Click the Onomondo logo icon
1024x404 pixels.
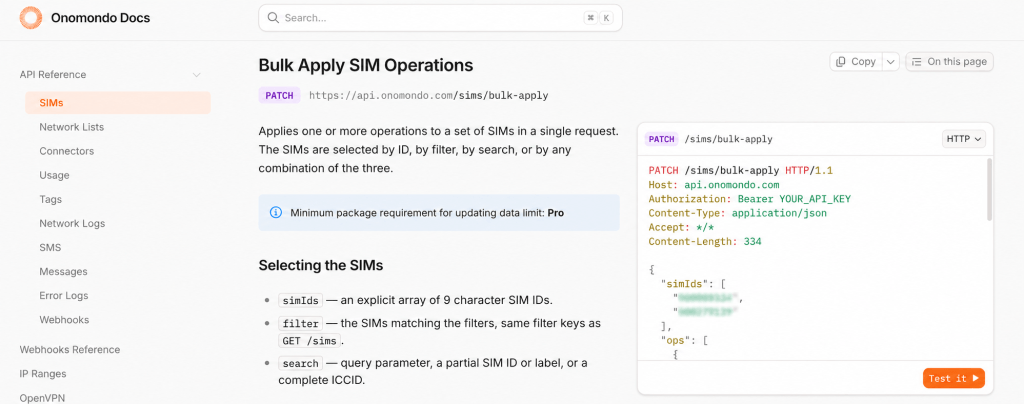[x=31, y=18]
